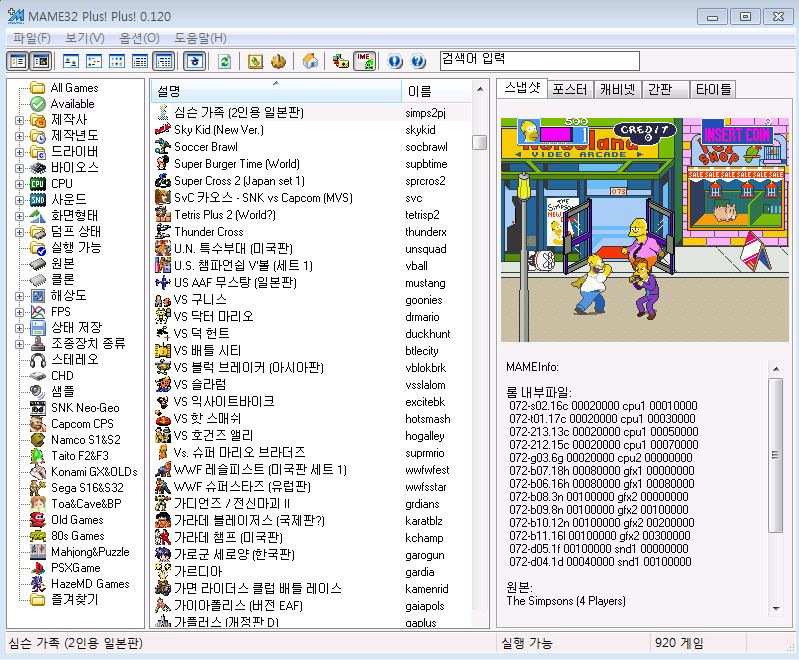Select the All Games folder
The image size is (799, 660).
[x=74, y=88]
